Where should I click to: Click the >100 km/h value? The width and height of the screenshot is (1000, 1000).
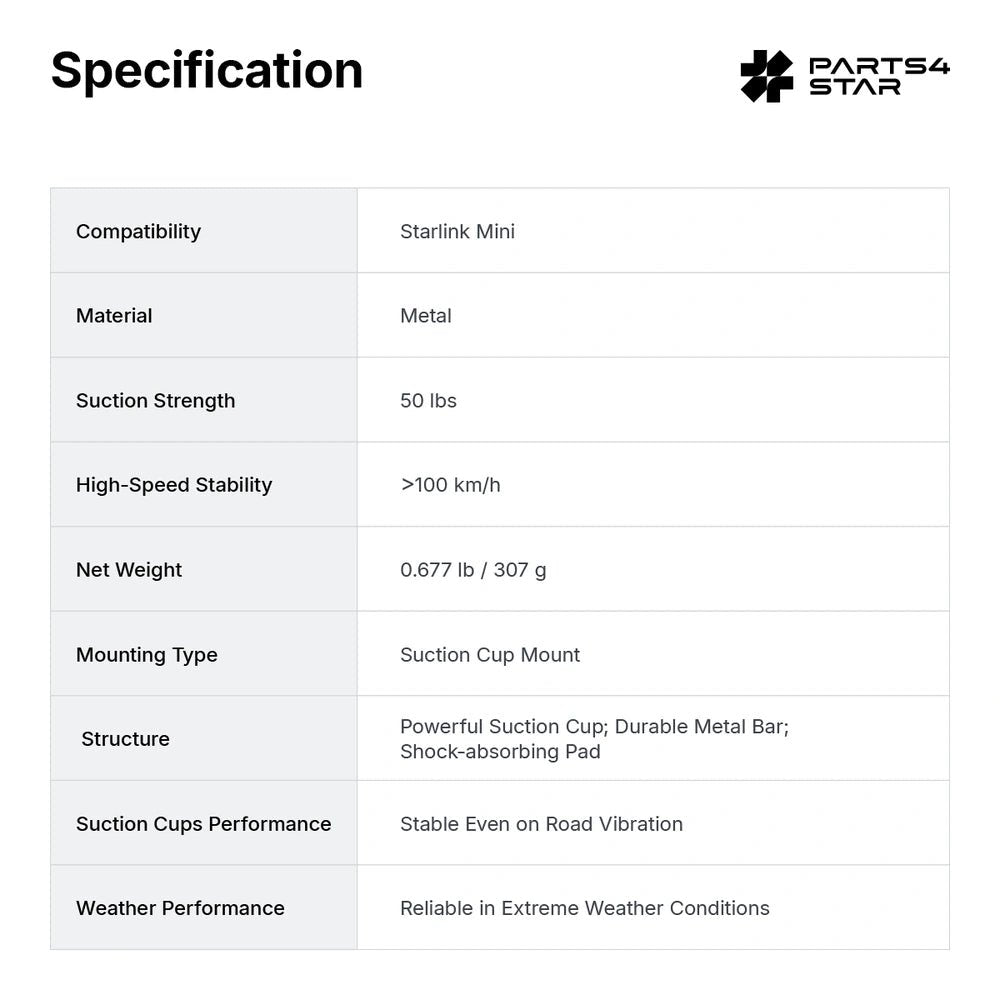pos(450,485)
